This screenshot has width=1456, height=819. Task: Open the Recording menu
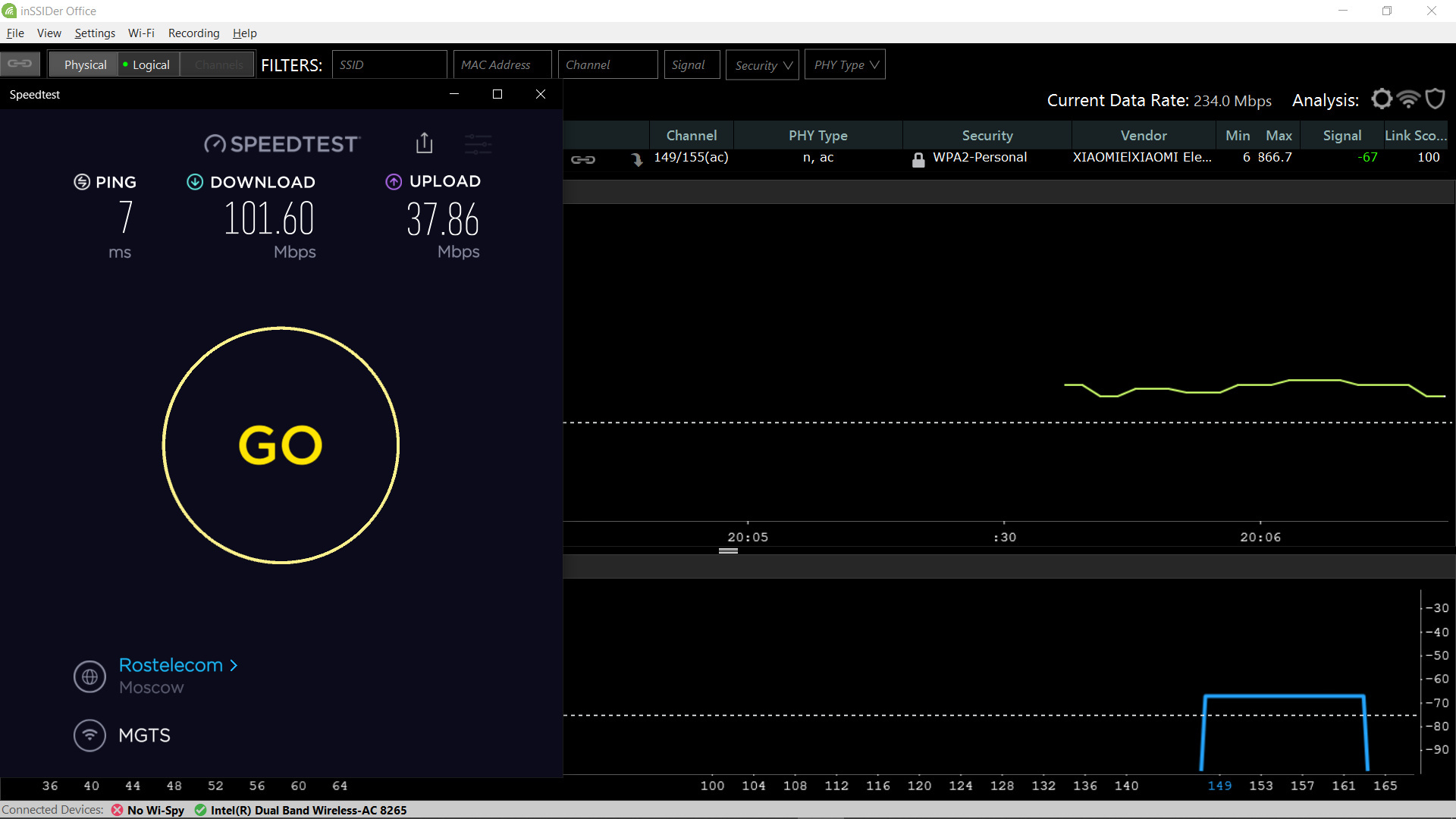tap(193, 33)
